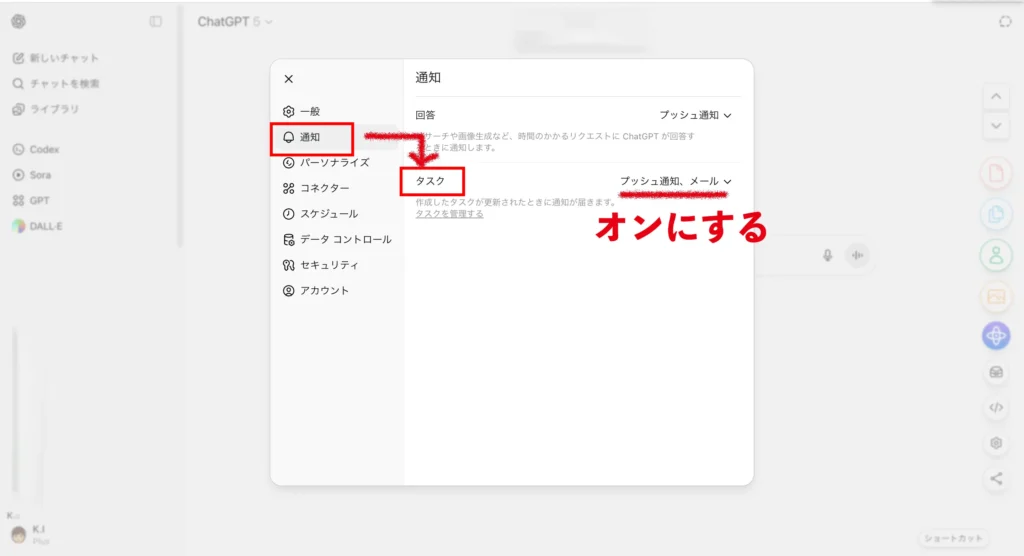Viewport: 1024px width, 556px height.
Task: Click the voice mode waveform button
Action: [857, 255]
